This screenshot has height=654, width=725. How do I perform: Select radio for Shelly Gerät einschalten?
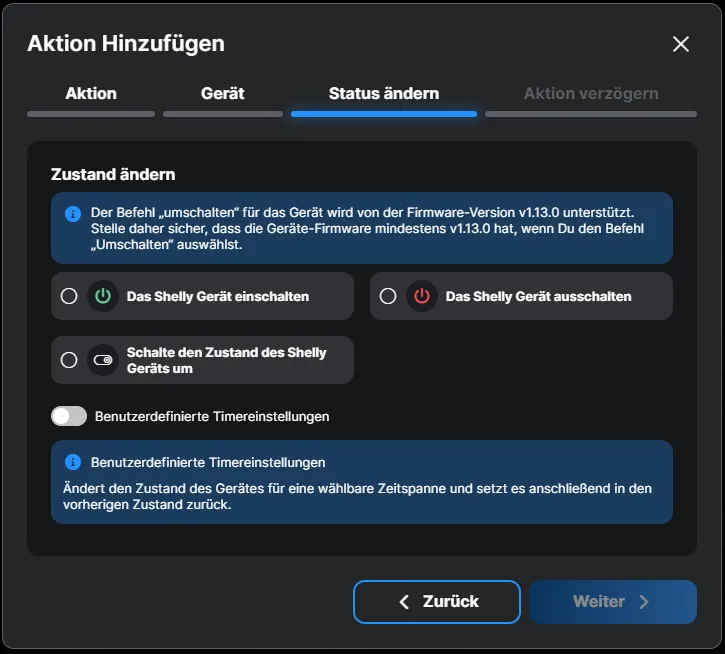click(x=69, y=296)
